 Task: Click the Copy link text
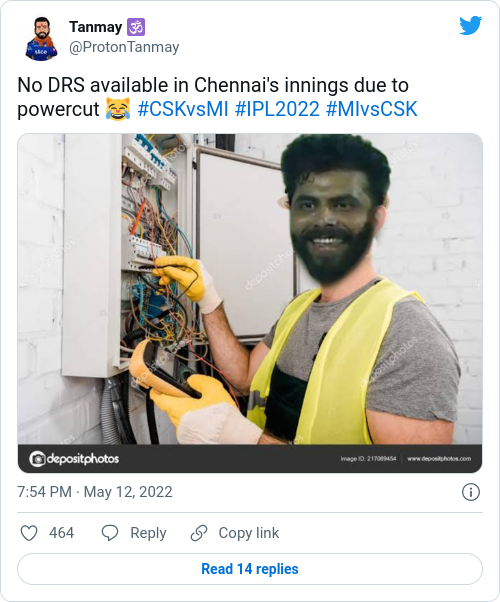click(249, 533)
